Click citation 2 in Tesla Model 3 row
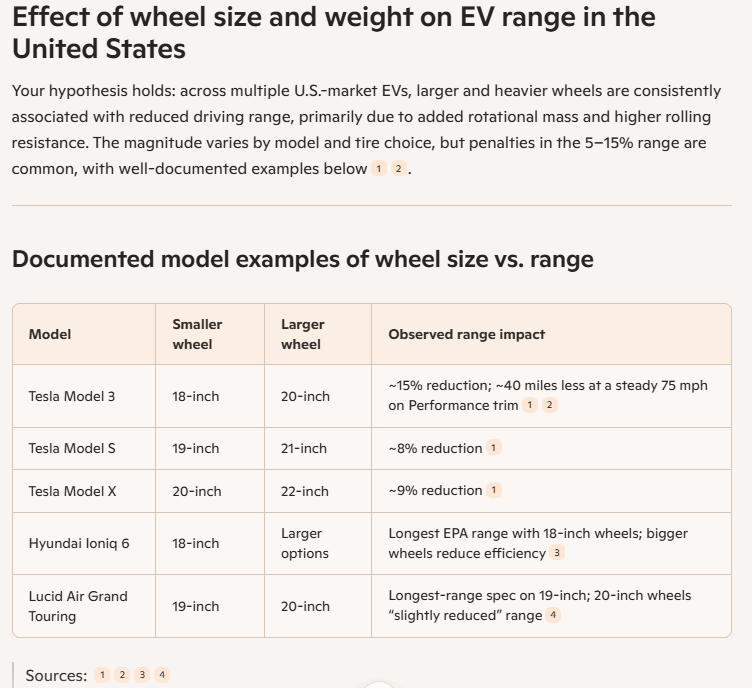 pos(549,405)
